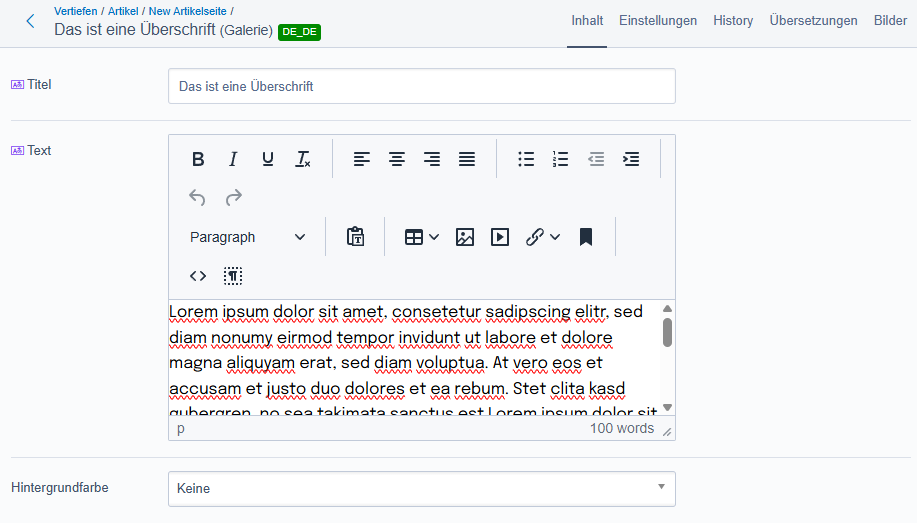Center align the text

(397, 159)
